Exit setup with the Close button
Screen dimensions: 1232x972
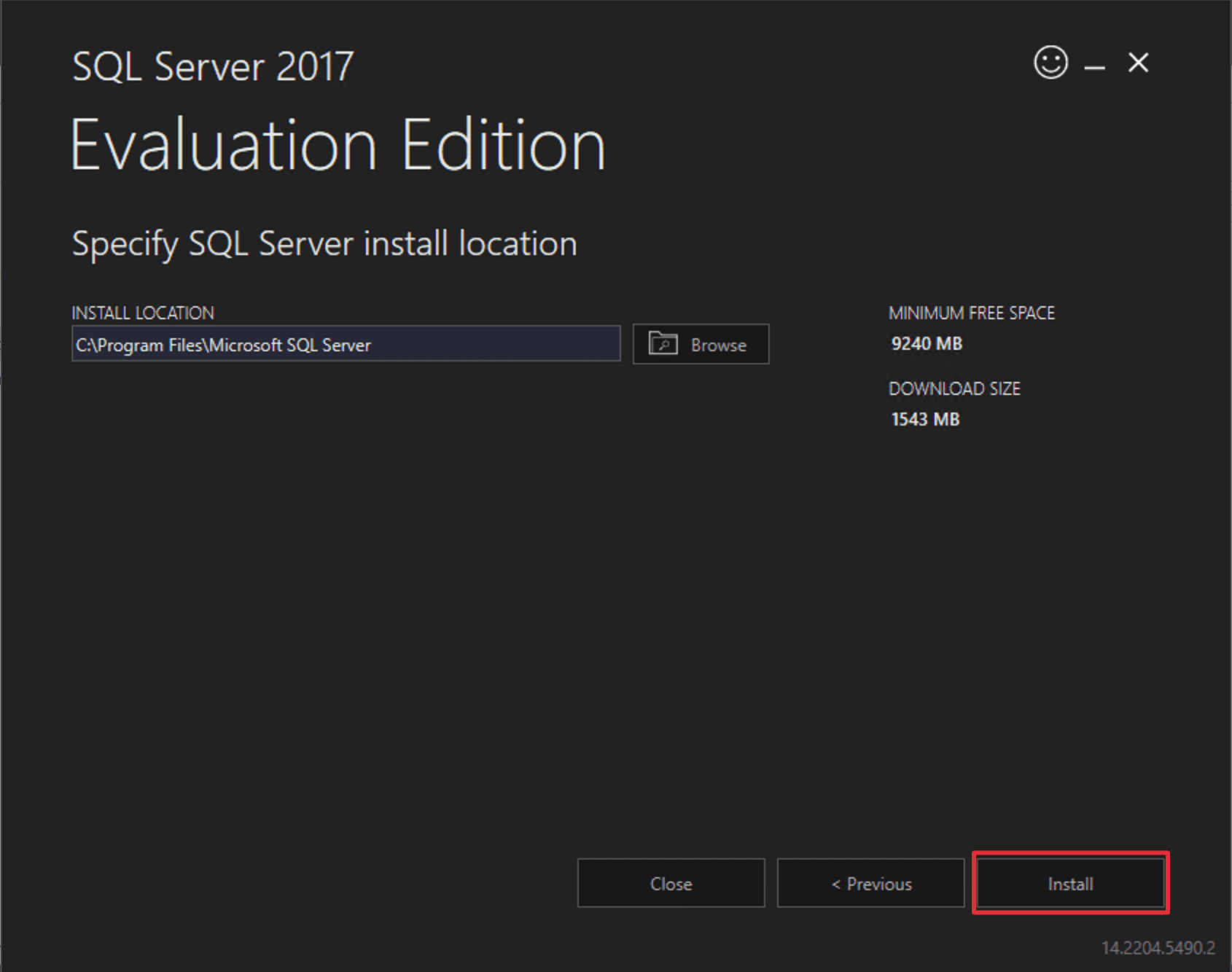point(670,883)
